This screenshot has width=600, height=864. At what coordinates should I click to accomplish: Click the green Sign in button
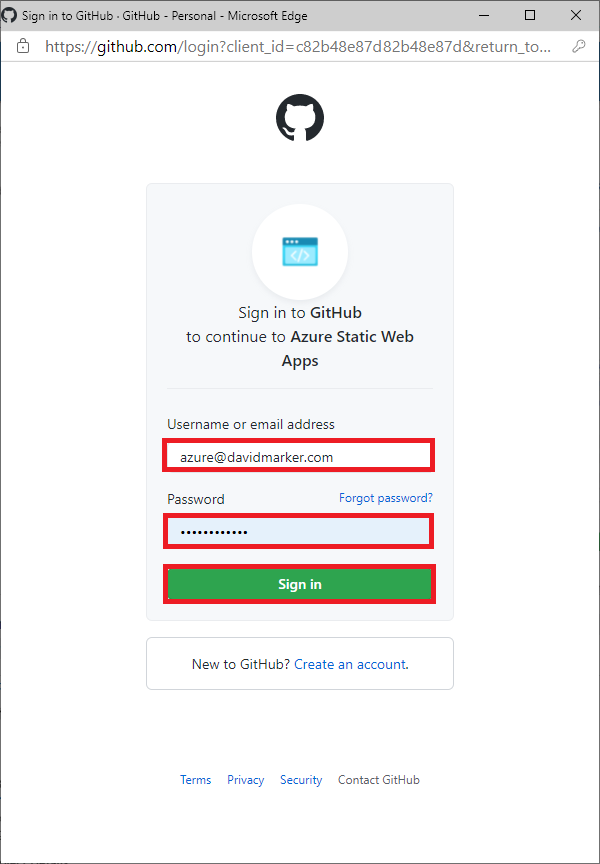point(299,584)
